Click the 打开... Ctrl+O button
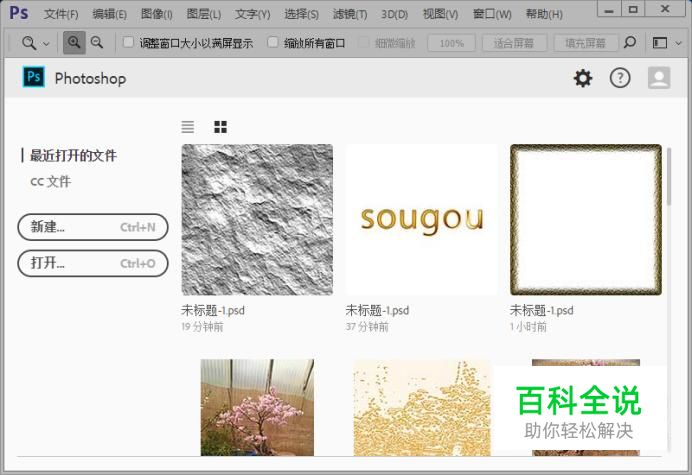Viewport: 692px width, 475px height. click(93, 264)
